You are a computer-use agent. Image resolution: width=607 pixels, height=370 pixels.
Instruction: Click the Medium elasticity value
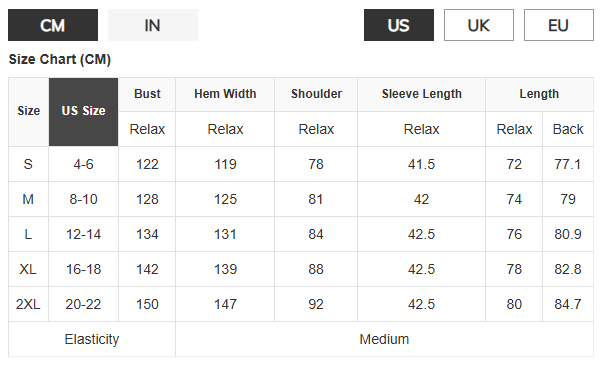[x=384, y=339]
